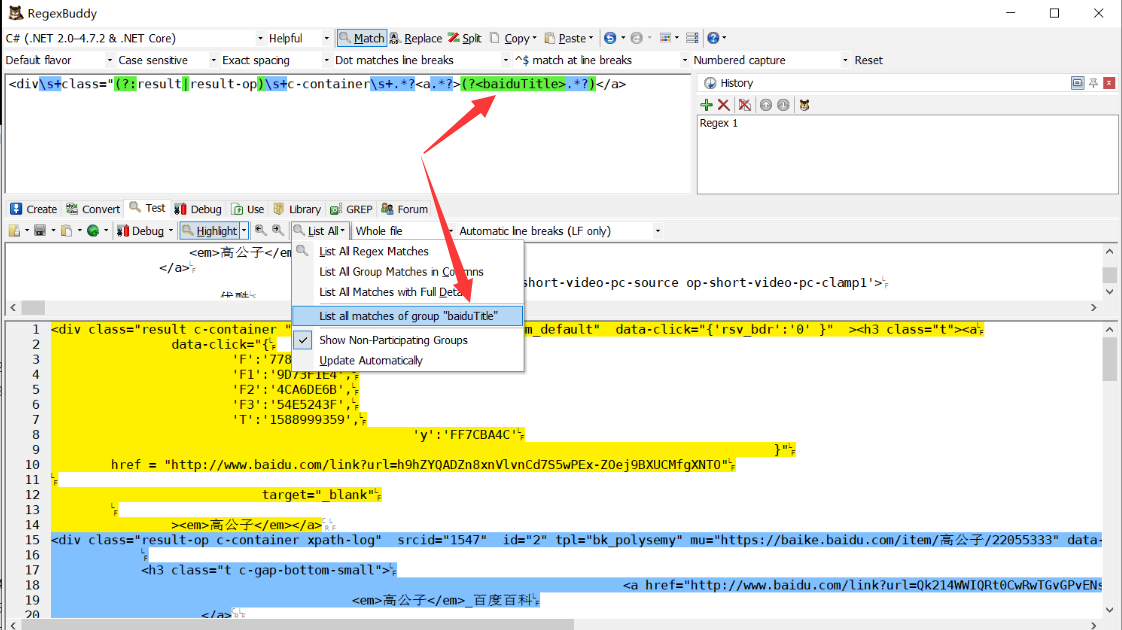Choose List all matches of group baiduTitle

408,316
